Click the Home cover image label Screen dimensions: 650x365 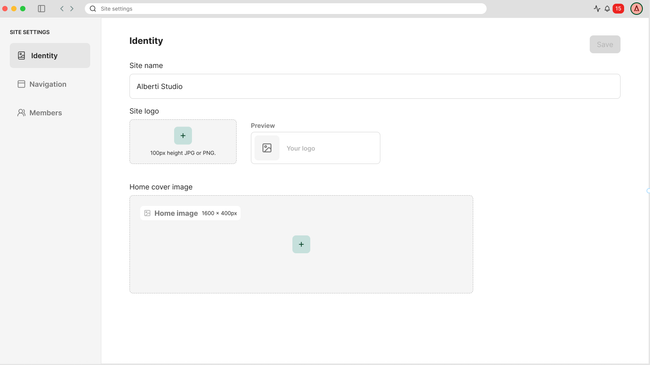pos(161,187)
